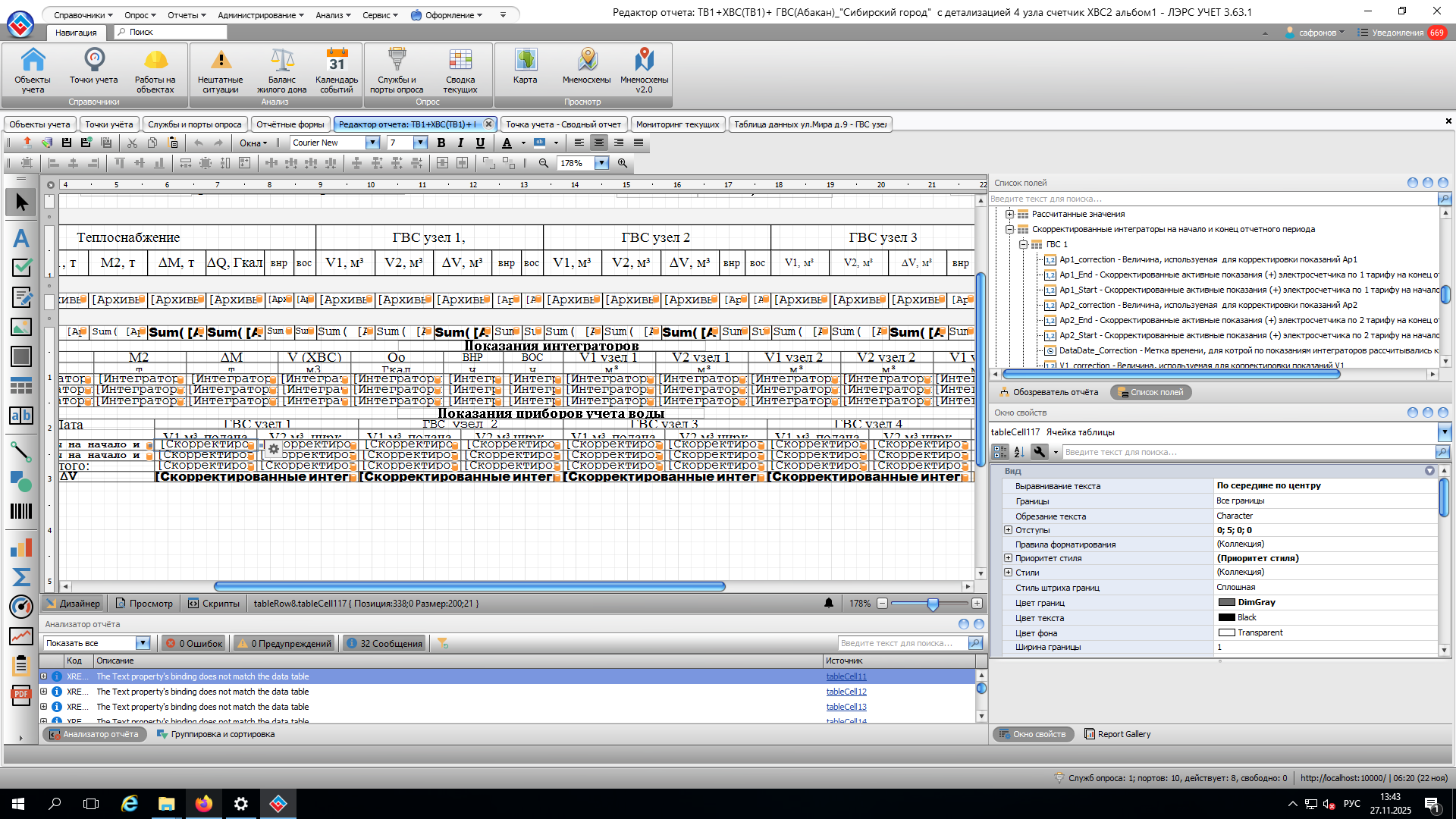
Task: Click the field list search input
Action: (x=1213, y=199)
